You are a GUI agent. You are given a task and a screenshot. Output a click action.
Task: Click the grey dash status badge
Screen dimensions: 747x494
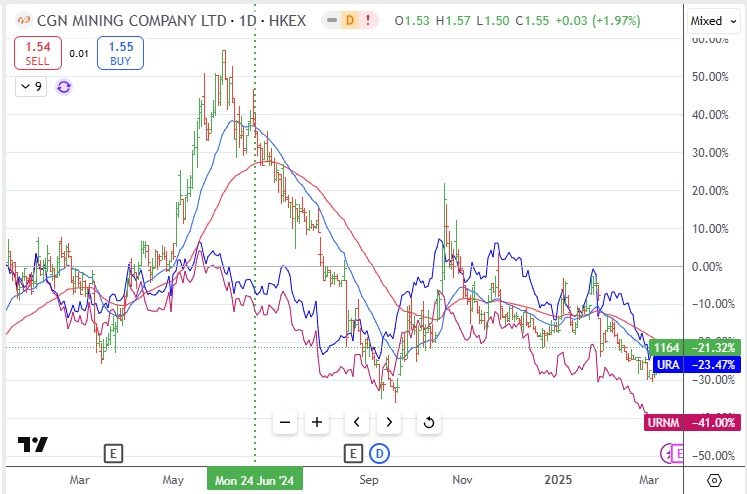[332, 20]
